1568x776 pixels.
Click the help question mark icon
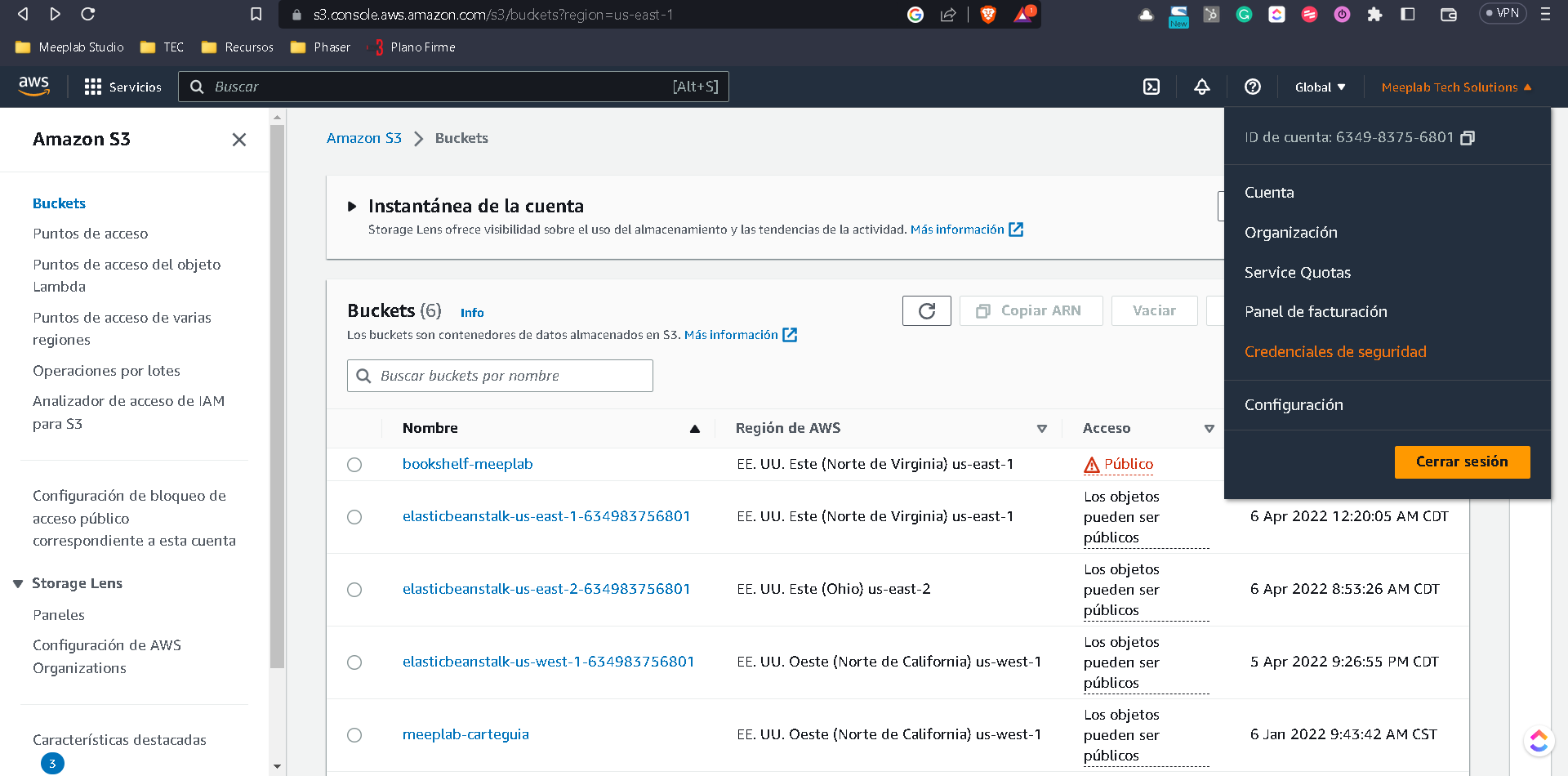click(1253, 87)
